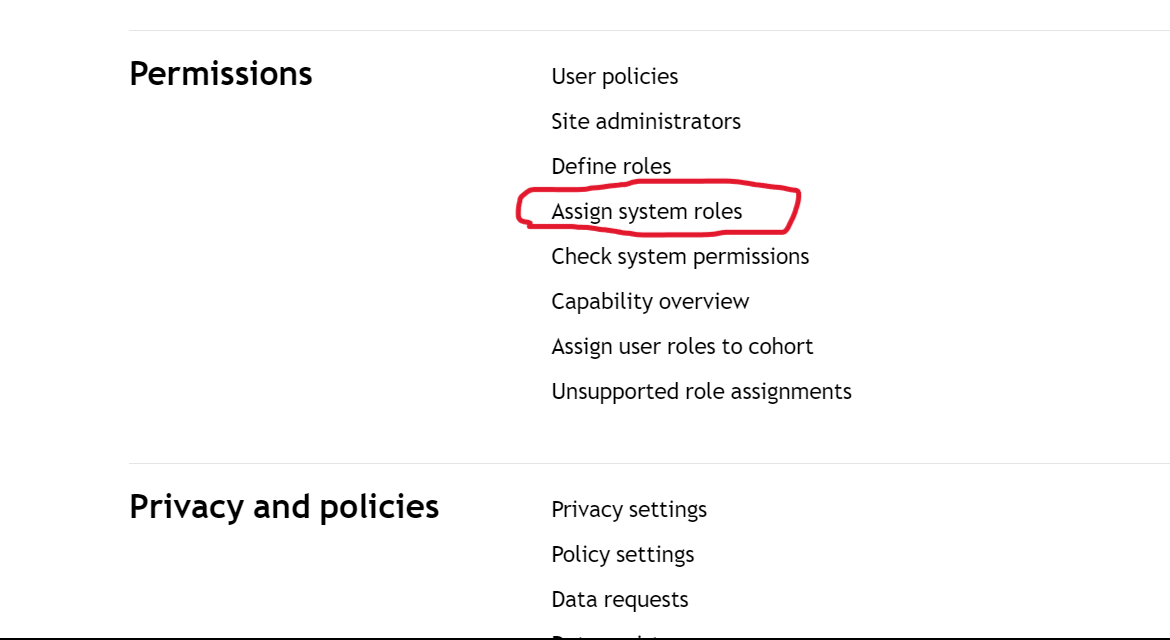Click the Privacy and policies heading
1170x640 pixels.
pos(284,507)
